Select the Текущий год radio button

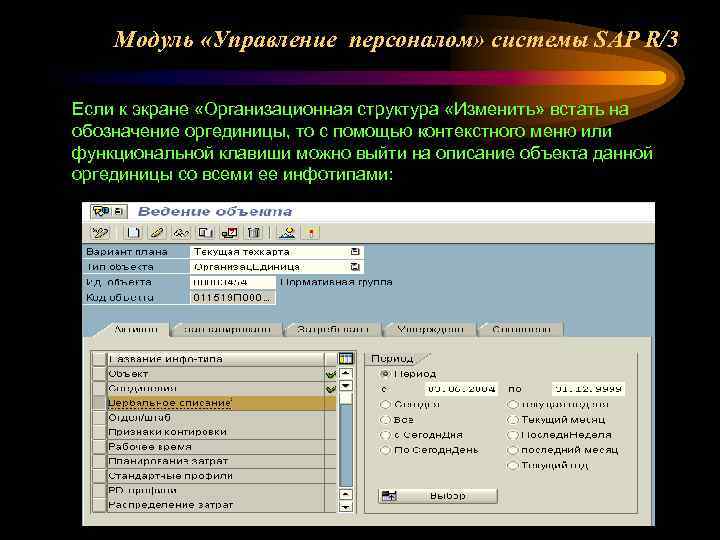coord(512,466)
